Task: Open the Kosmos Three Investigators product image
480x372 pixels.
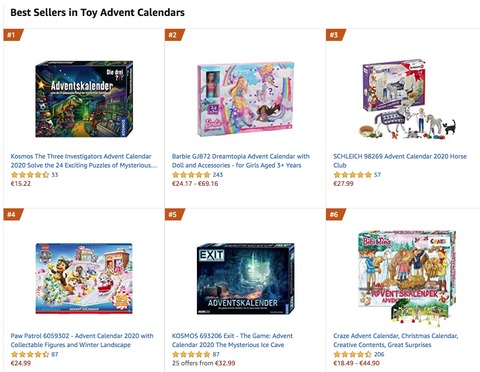Action: 84,99
